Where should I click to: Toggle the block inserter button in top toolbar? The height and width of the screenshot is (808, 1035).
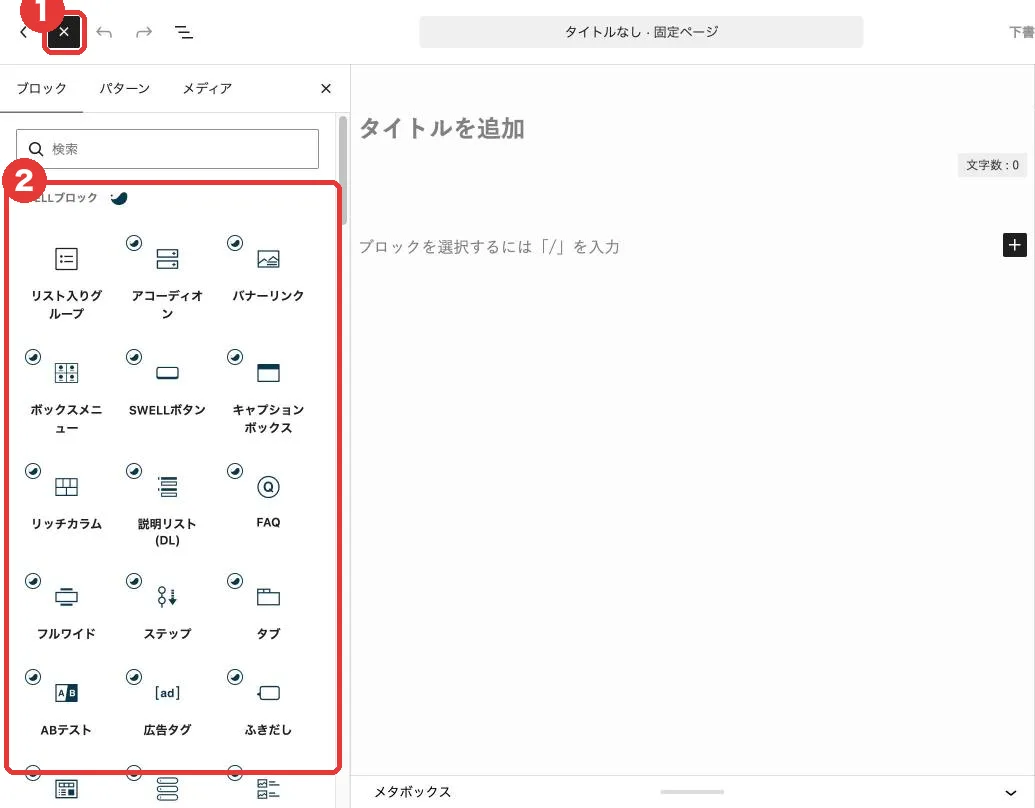(x=64, y=32)
